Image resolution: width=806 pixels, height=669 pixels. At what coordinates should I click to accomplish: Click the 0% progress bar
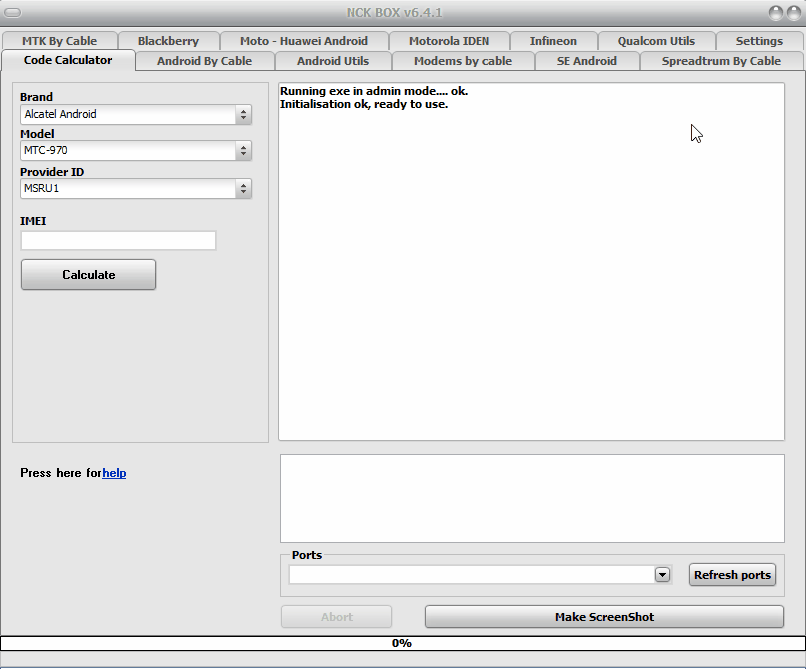pos(403,643)
